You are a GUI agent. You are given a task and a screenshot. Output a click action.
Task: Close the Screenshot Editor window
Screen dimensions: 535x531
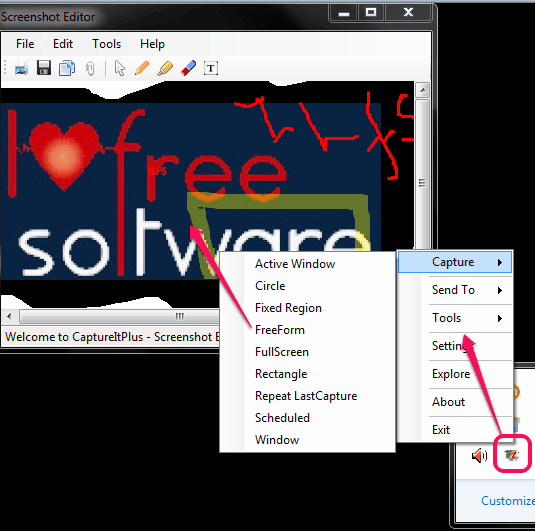coord(408,13)
